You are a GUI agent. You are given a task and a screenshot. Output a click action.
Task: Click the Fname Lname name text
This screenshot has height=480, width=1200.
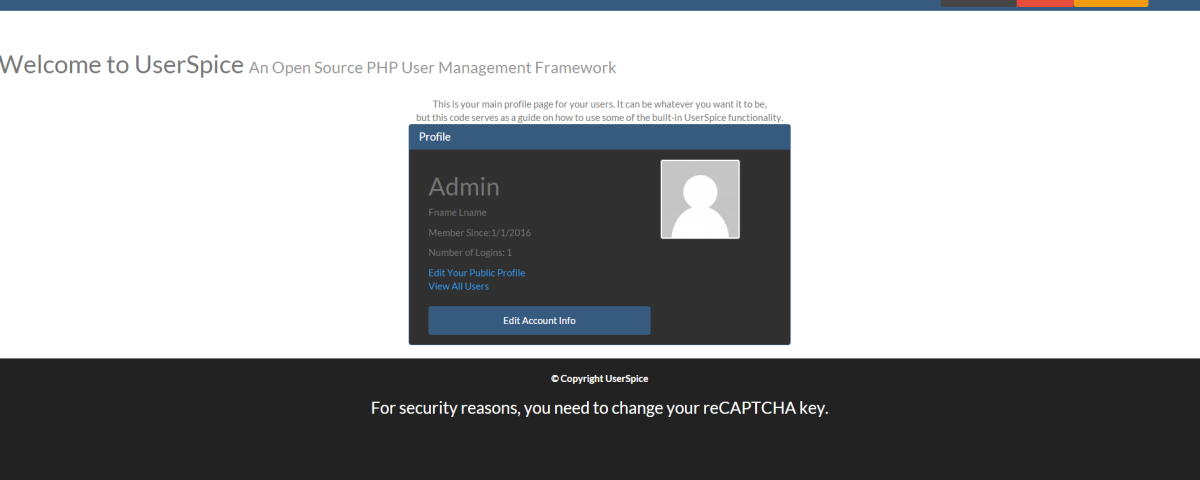457,213
